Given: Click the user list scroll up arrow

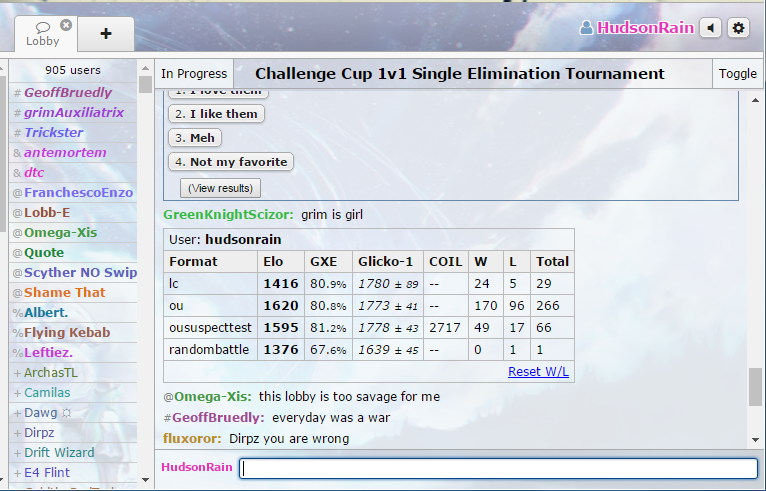Looking at the screenshot, I should click(x=145, y=68).
